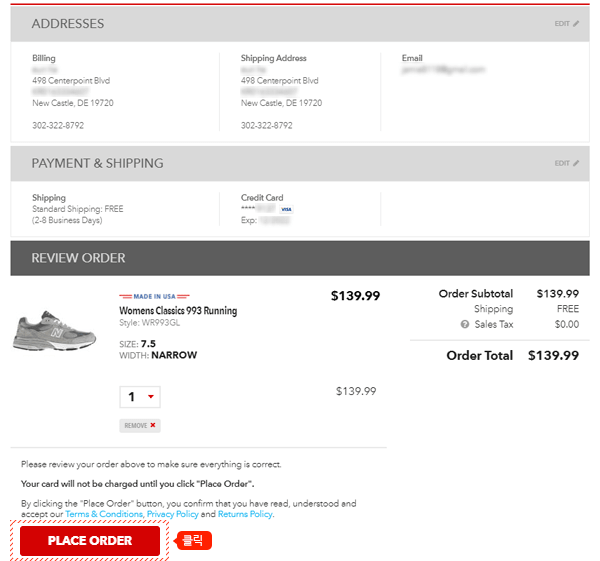Select the Addresses section header
The width and height of the screenshot is (600, 561).
pos(68,23)
